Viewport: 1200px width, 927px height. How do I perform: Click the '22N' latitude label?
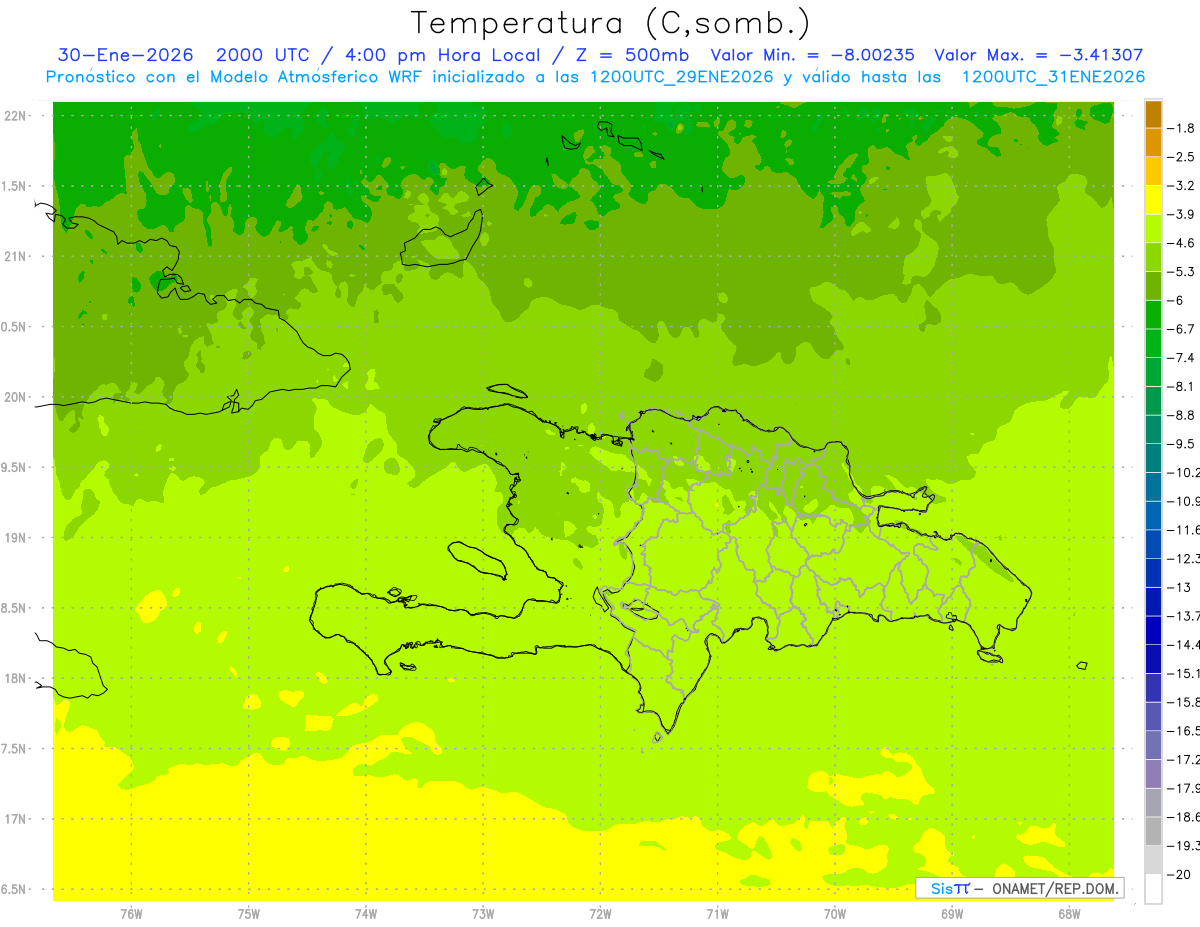click(15, 116)
